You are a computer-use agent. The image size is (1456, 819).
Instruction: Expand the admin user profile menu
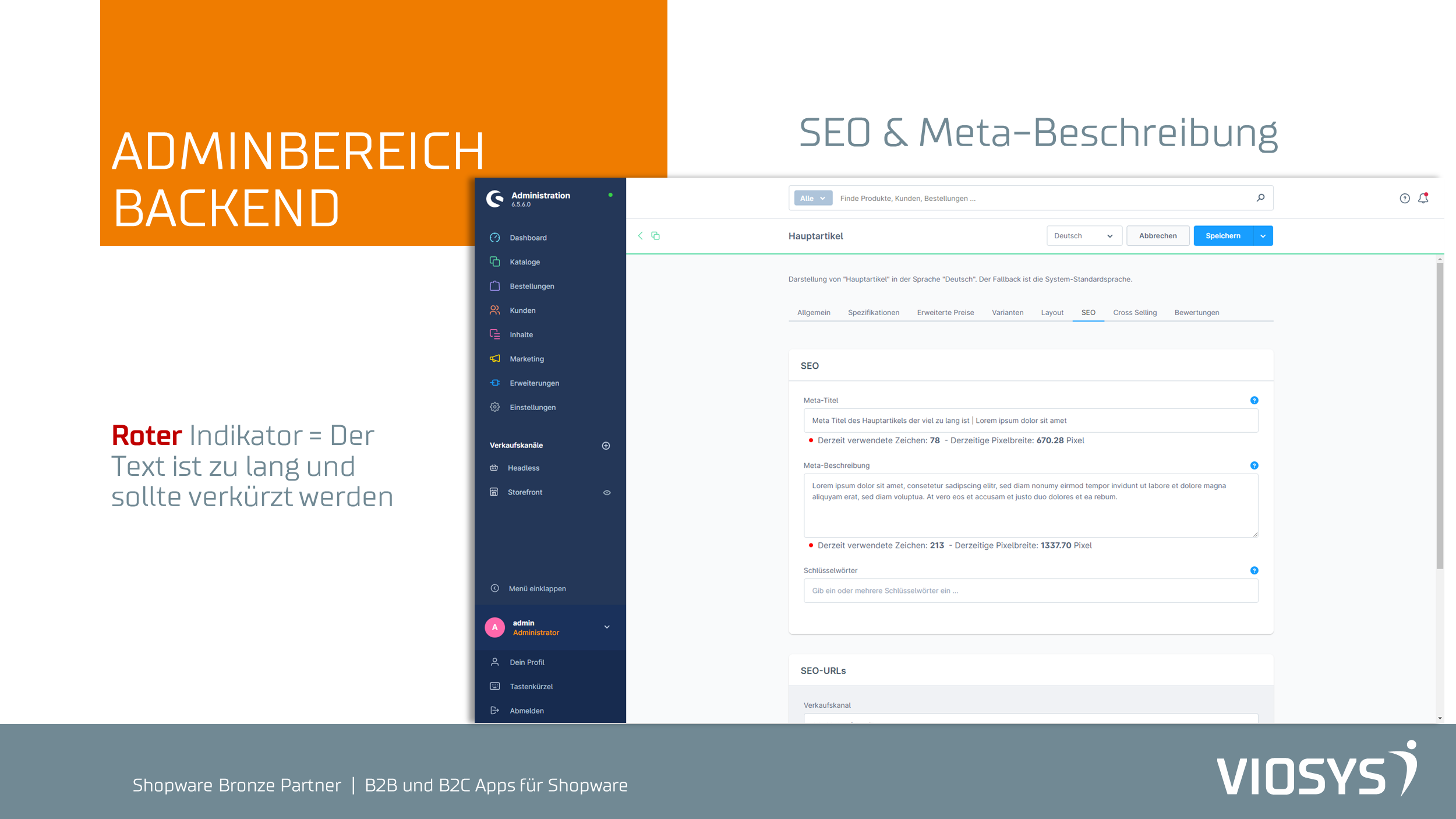(x=607, y=627)
